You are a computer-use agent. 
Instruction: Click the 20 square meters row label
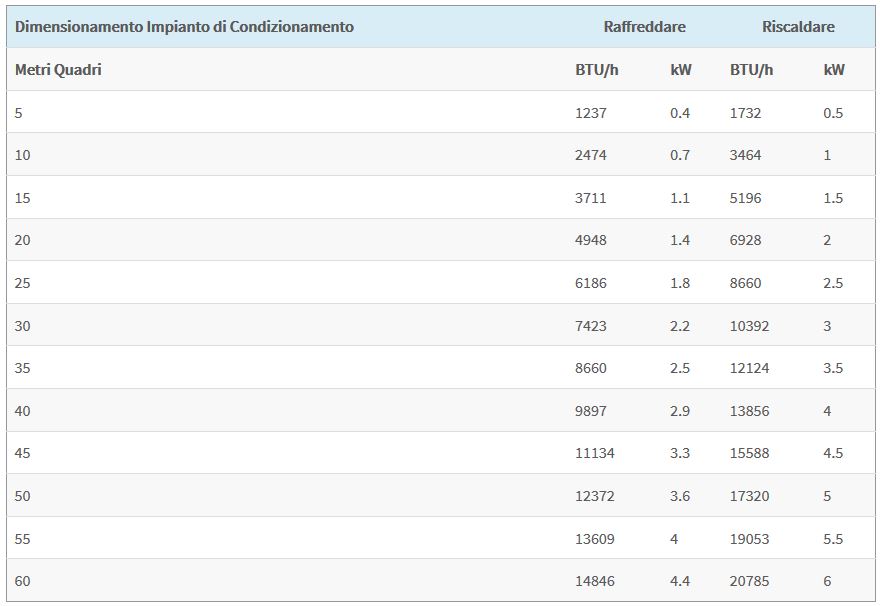coord(22,240)
